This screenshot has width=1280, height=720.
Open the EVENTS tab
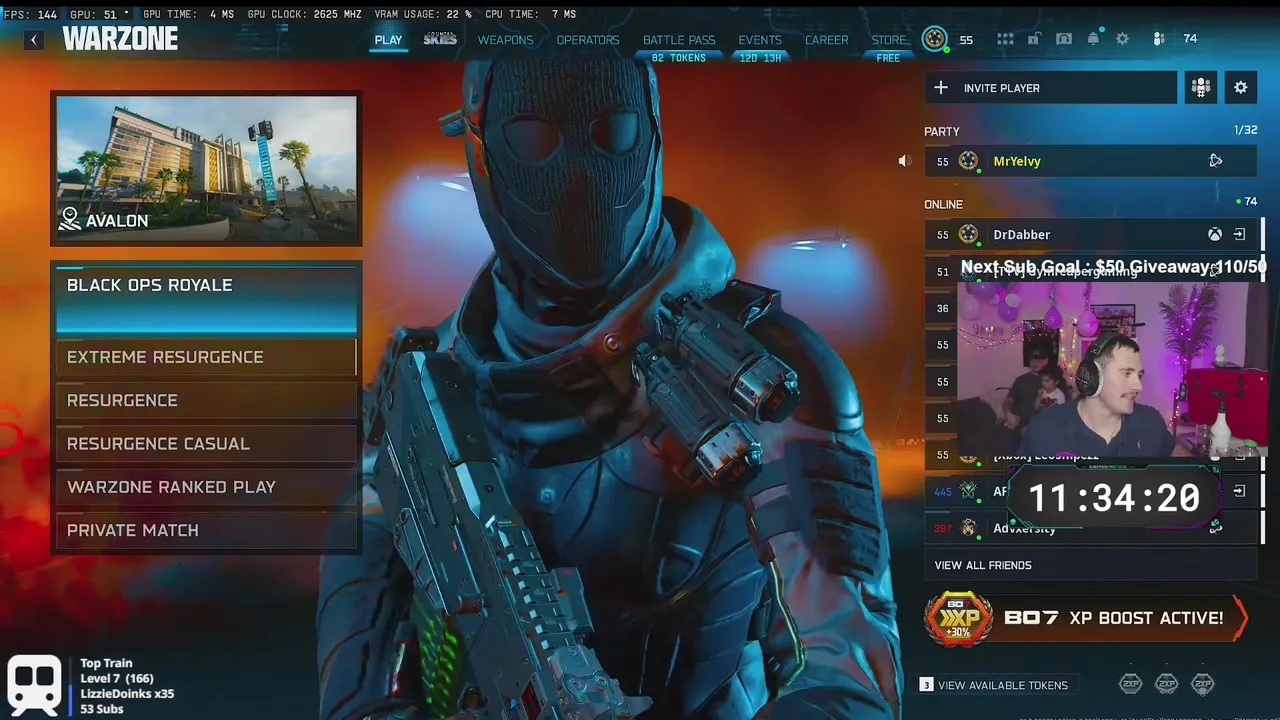(x=760, y=40)
